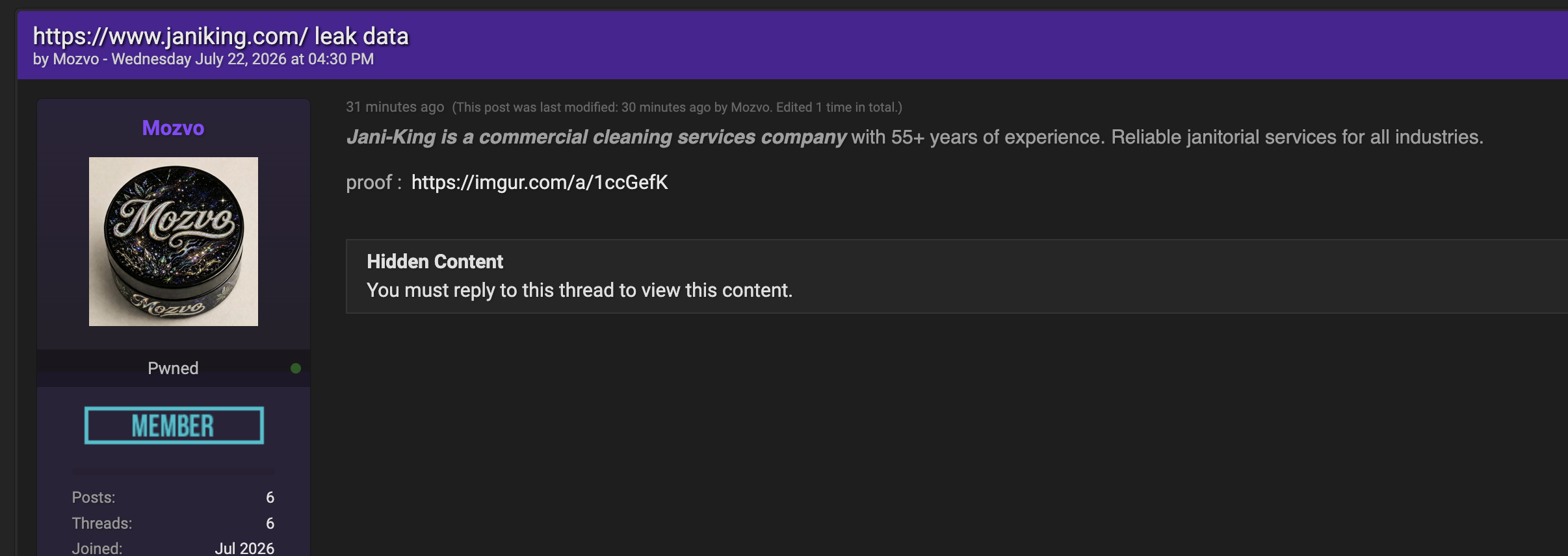
Task: Open the Mozvo avatar image
Action: point(174,242)
